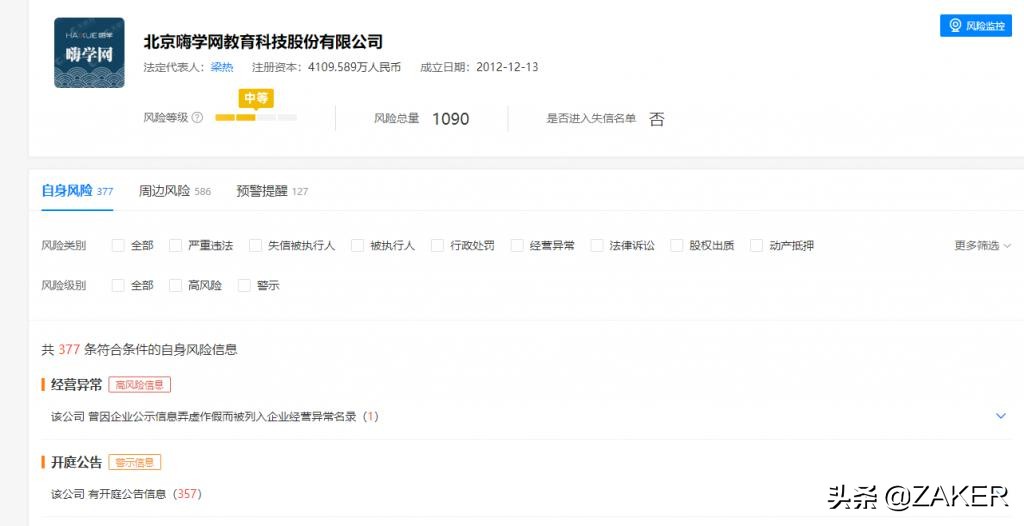Click the 风险监控 button
The image size is (1024, 526).
(x=976, y=25)
